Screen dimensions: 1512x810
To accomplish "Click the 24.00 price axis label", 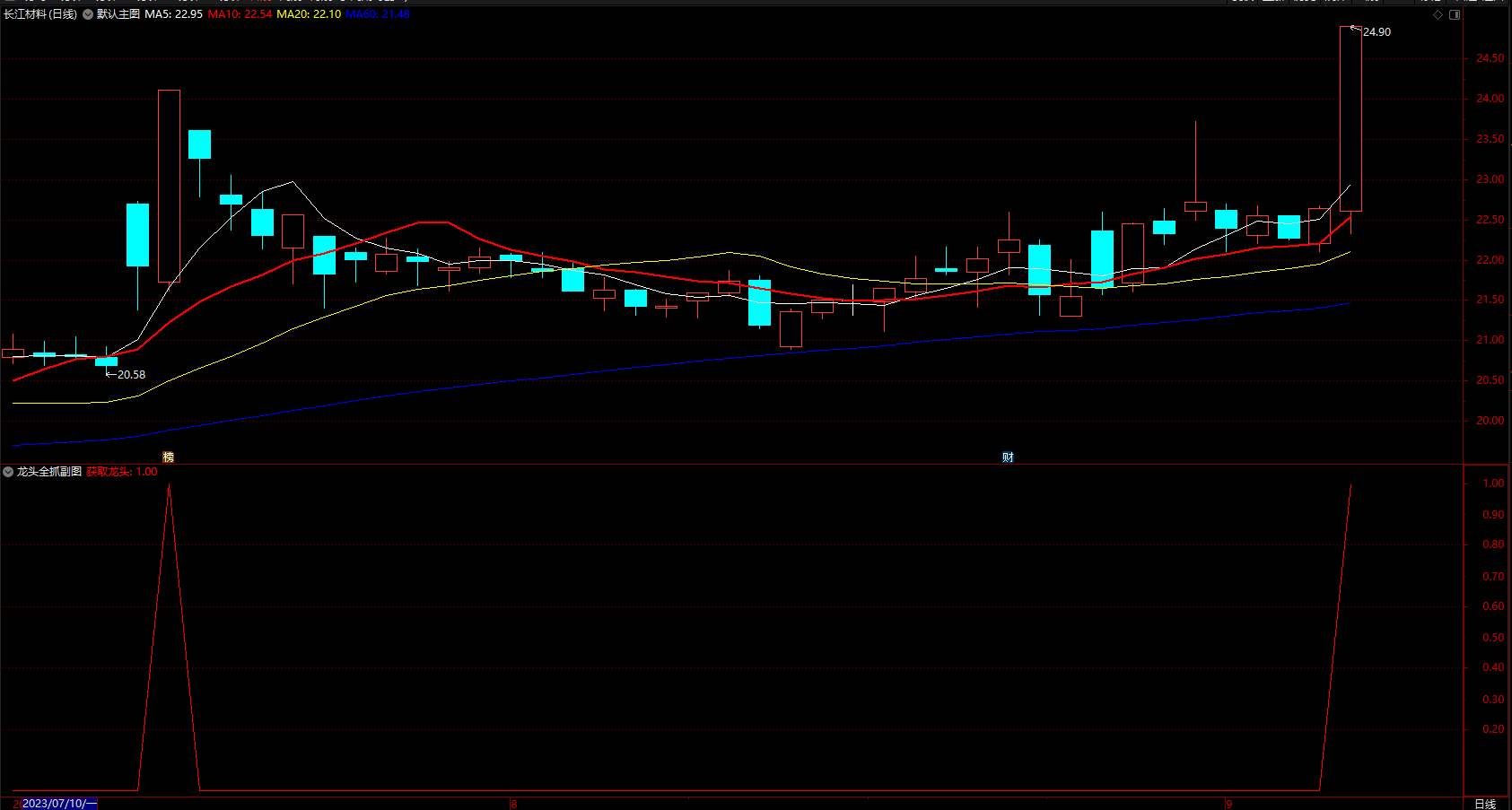I will pos(1490,99).
